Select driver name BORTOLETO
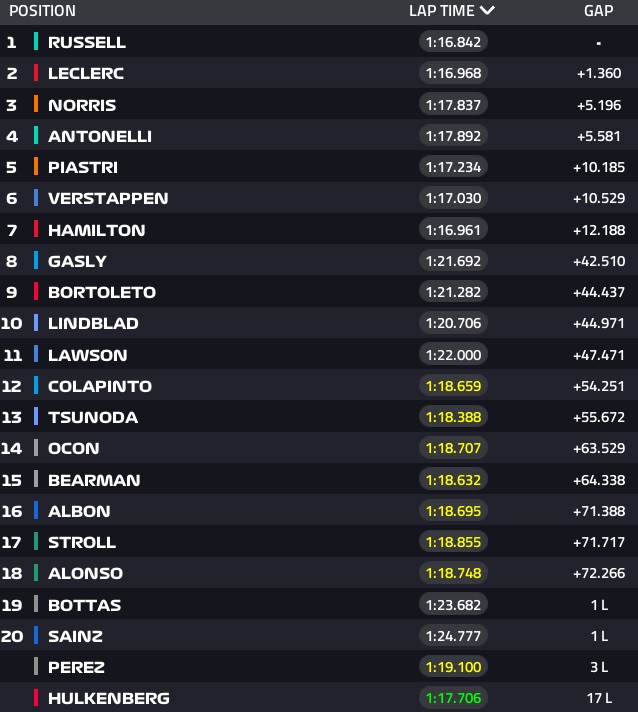Image resolution: width=638 pixels, height=712 pixels. click(102, 292)
